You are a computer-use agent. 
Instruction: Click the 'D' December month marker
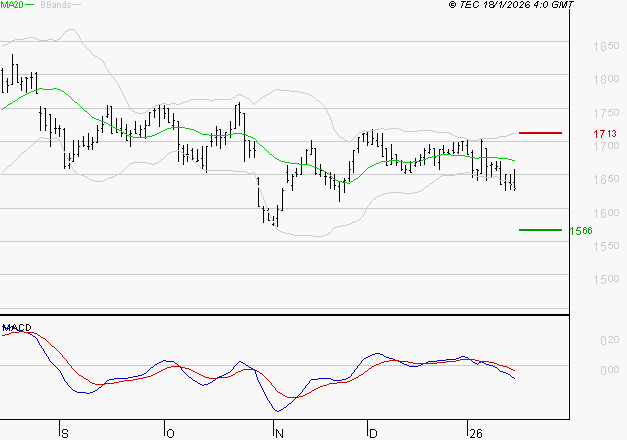[373, 432]
